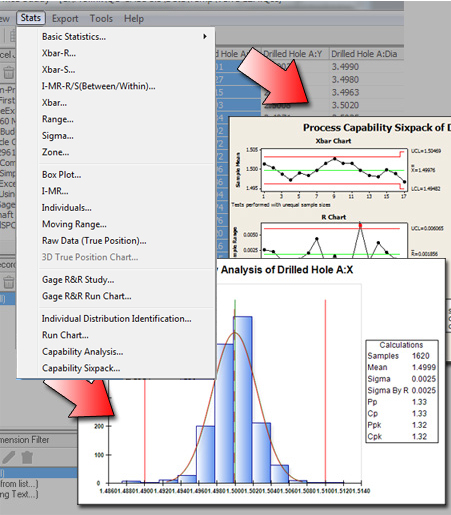Expand the Basic Statistics submenu
Image resolution: width=451 pixels, height=515 pixels.
coord(116,36)
